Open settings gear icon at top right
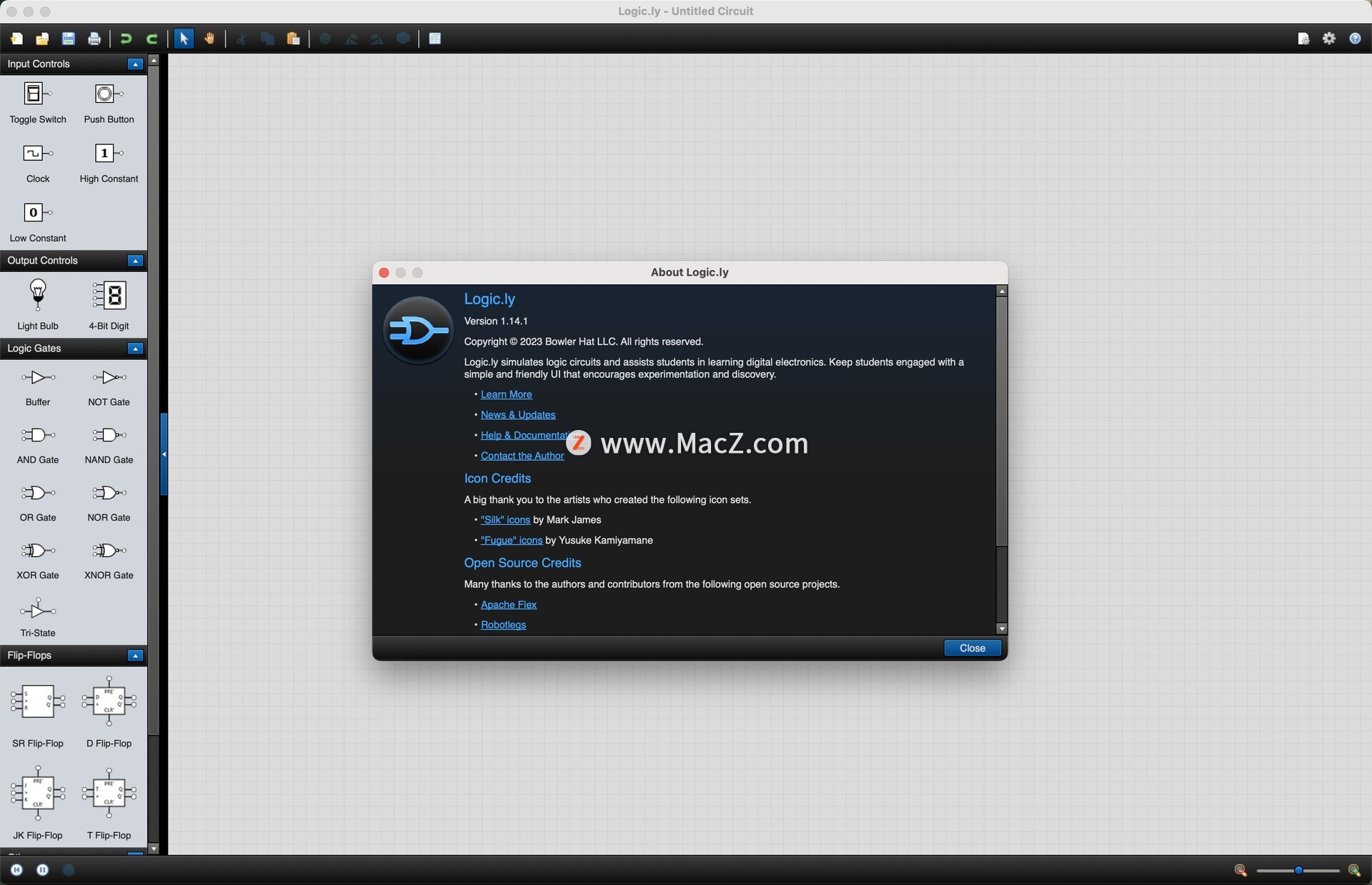This screenshot has height=885, width=1372. click(1328, 39)
